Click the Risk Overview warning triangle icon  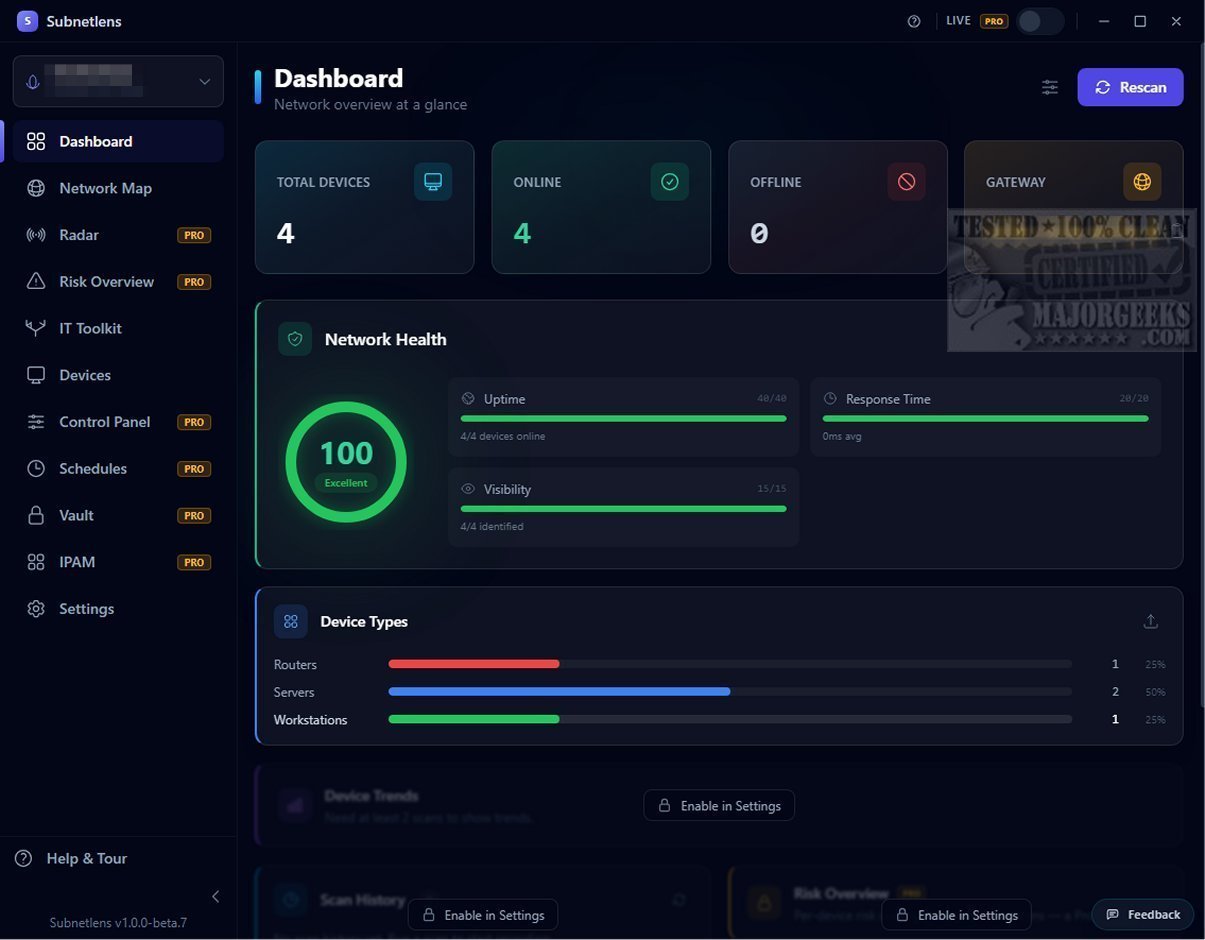36,282
